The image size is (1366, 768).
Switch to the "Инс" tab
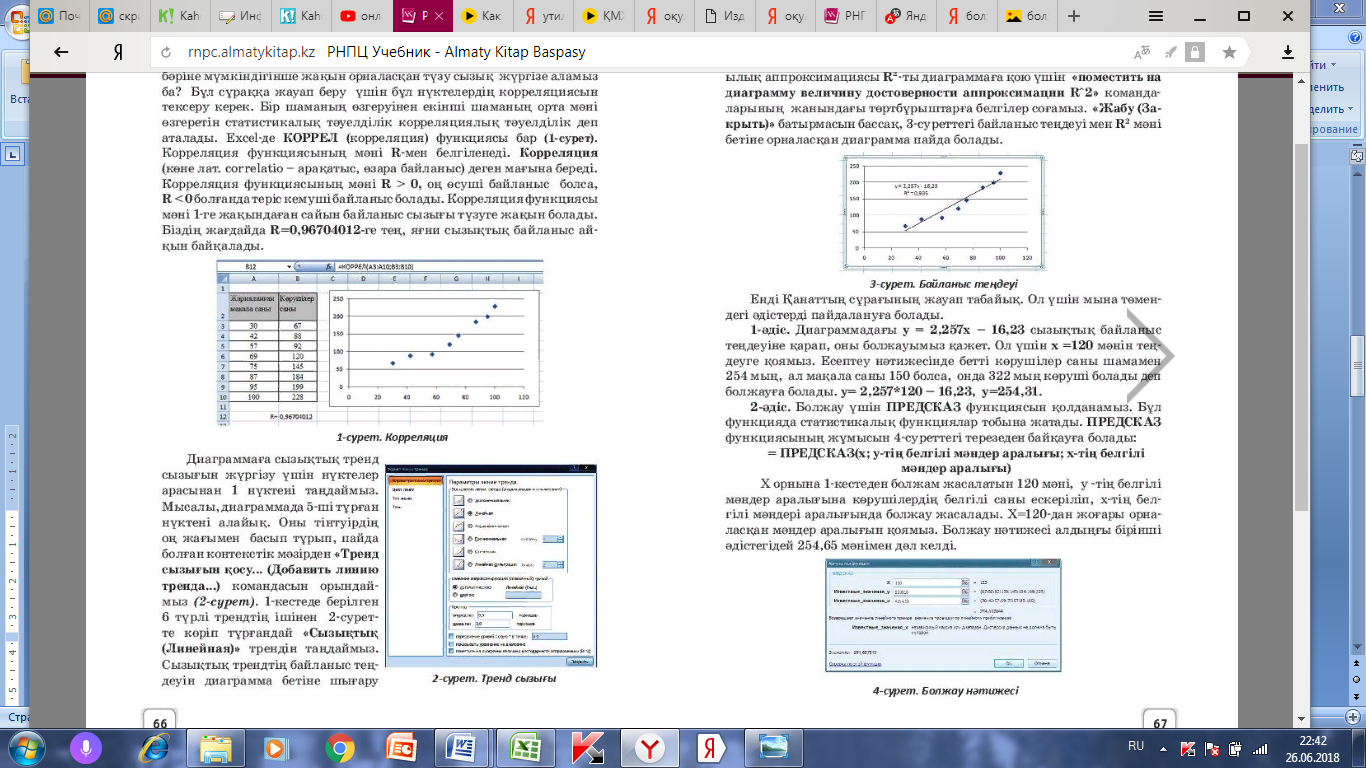tap(241, 16)
